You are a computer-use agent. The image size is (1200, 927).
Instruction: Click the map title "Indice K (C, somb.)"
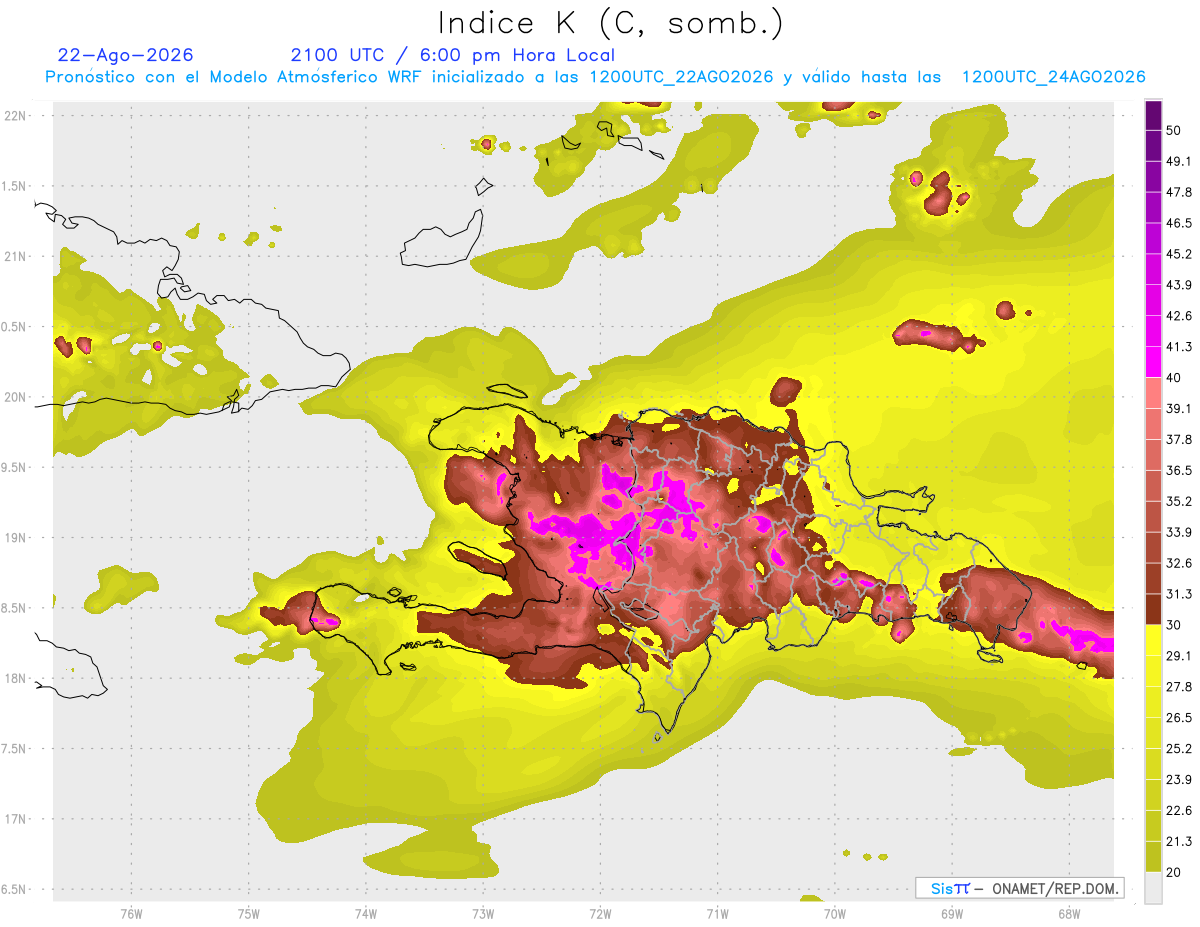click(x=610, y=23)
